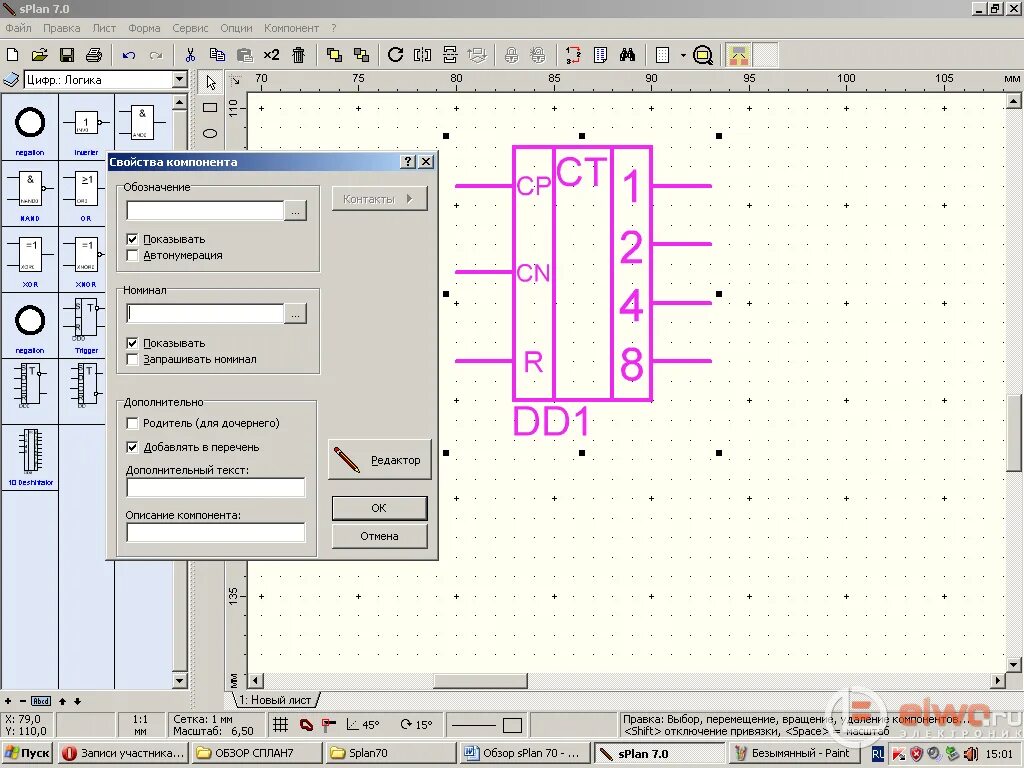Check Родитель (для дочернего) option
The height and width of the screenshot is (768, 1024).
point(133,423)
